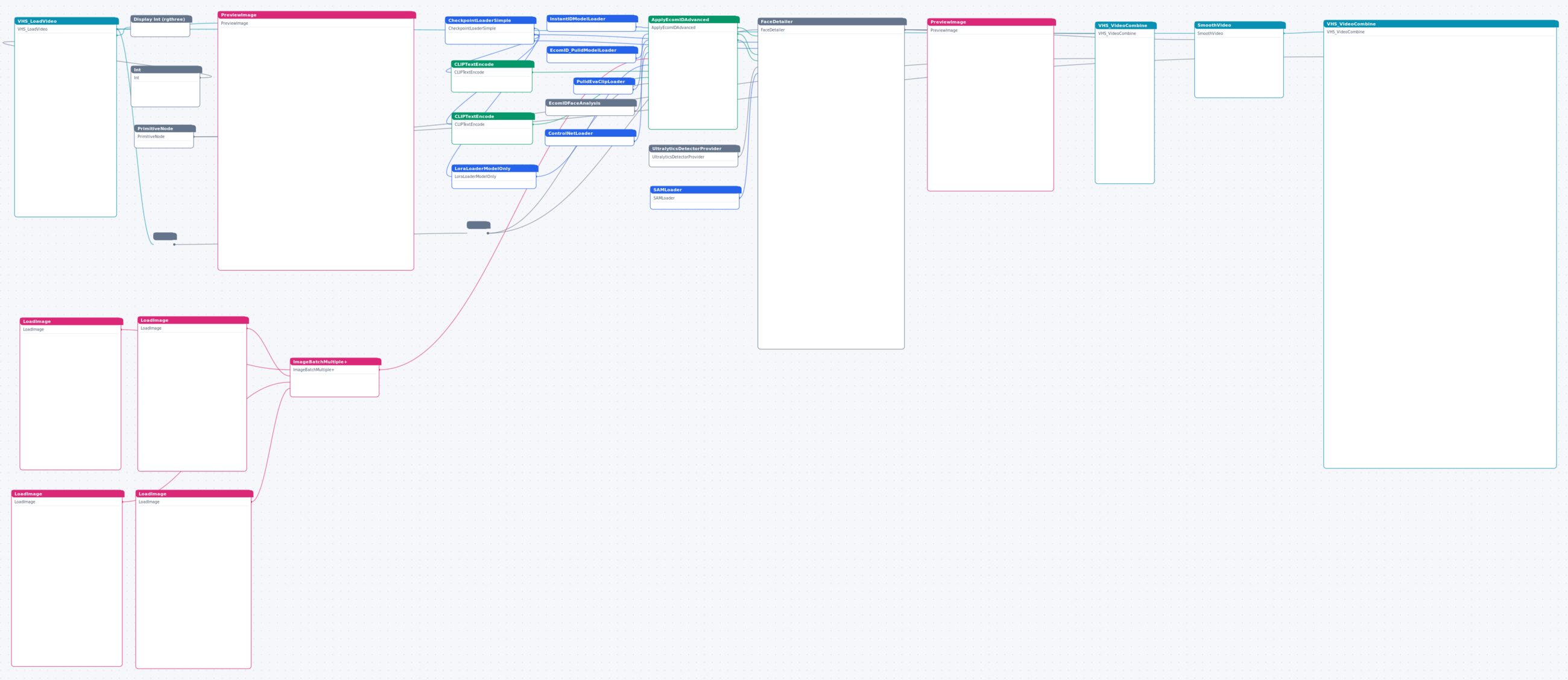Click the Display Int (rgthree) node title
The image size is (1568, 680).
(x=160, y=19)
